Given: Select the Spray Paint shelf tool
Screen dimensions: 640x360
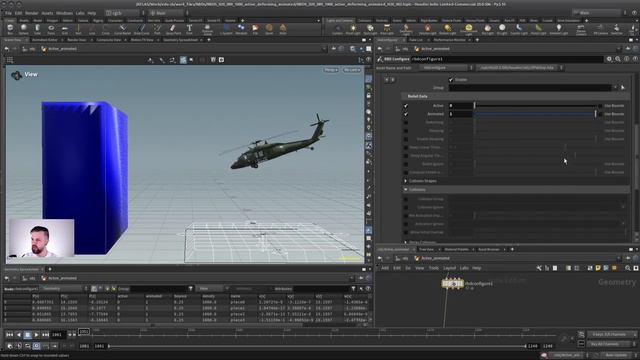Looking at the screenshot, I should point(173,29).
